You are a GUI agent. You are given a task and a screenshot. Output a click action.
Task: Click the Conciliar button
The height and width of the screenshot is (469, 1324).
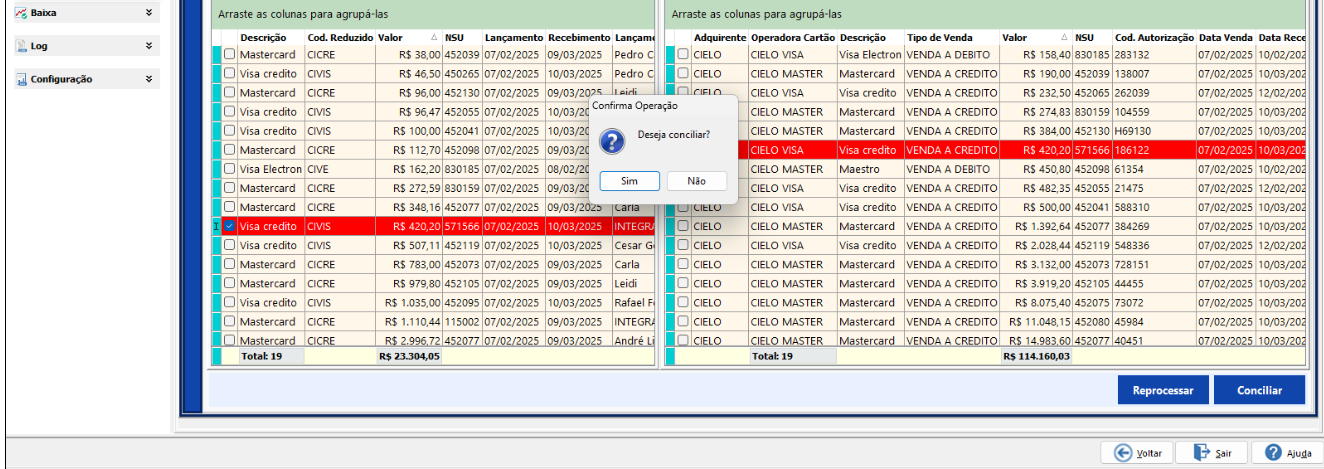point(1260,390)
